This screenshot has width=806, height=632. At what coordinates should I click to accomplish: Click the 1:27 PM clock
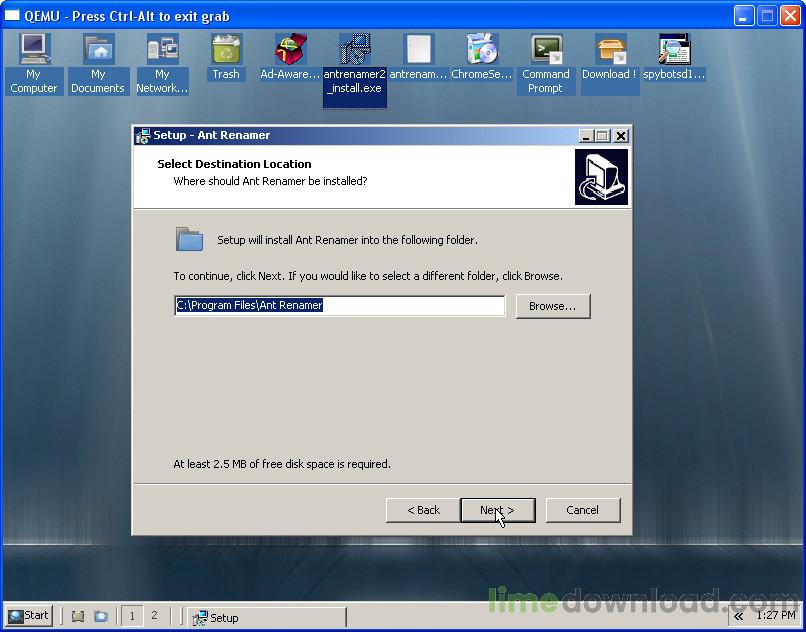776,616
